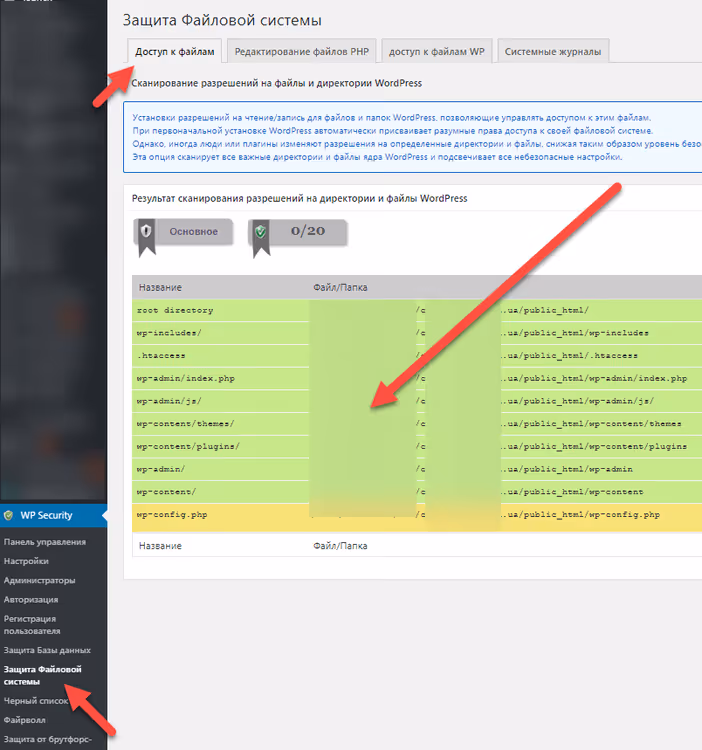Viewport: 702px width, 750px height.
Task: Open Регистрация пользователя in the sidebar
Action: pos(32,625)
